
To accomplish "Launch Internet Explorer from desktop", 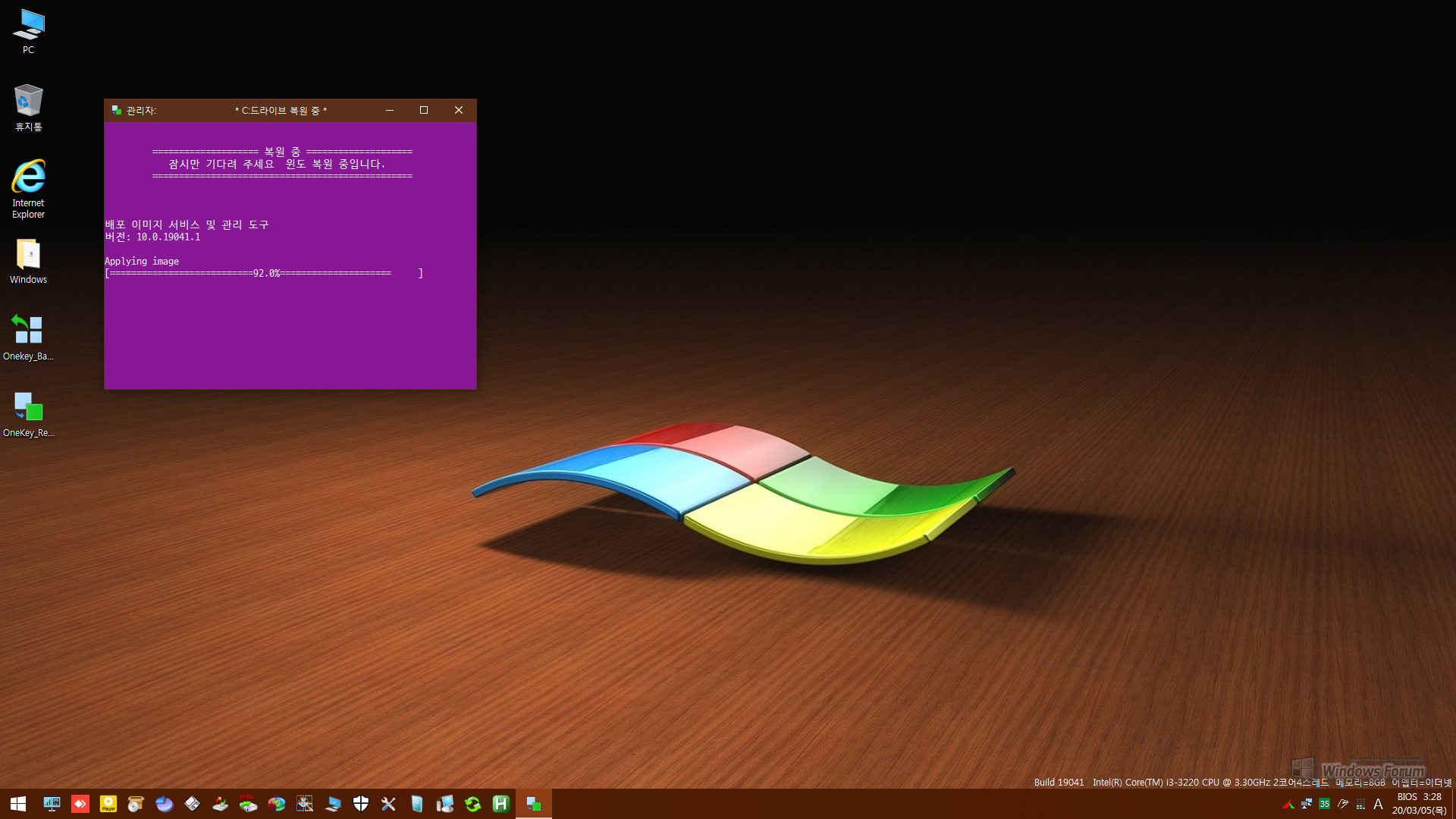I will [28, 189].
